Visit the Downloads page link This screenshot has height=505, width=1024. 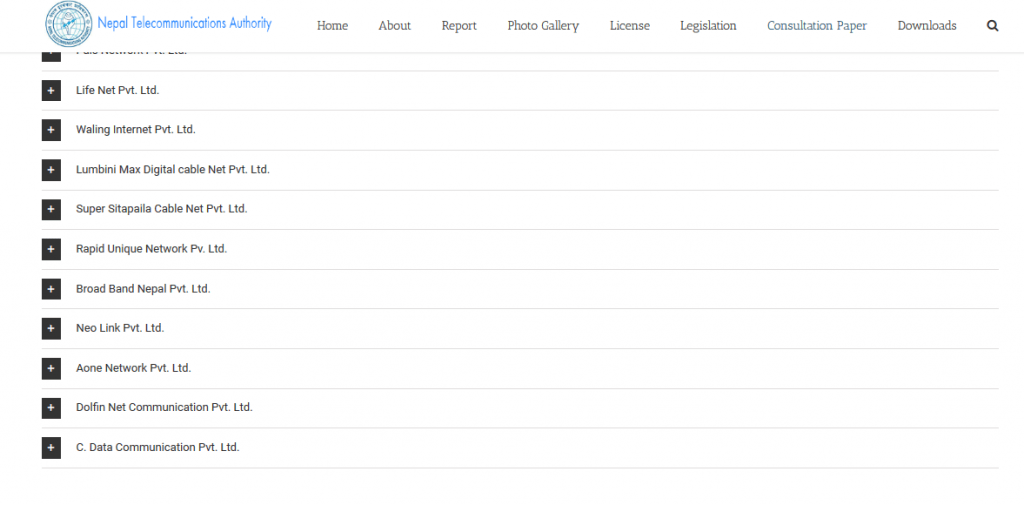click(x=927, y=26)
